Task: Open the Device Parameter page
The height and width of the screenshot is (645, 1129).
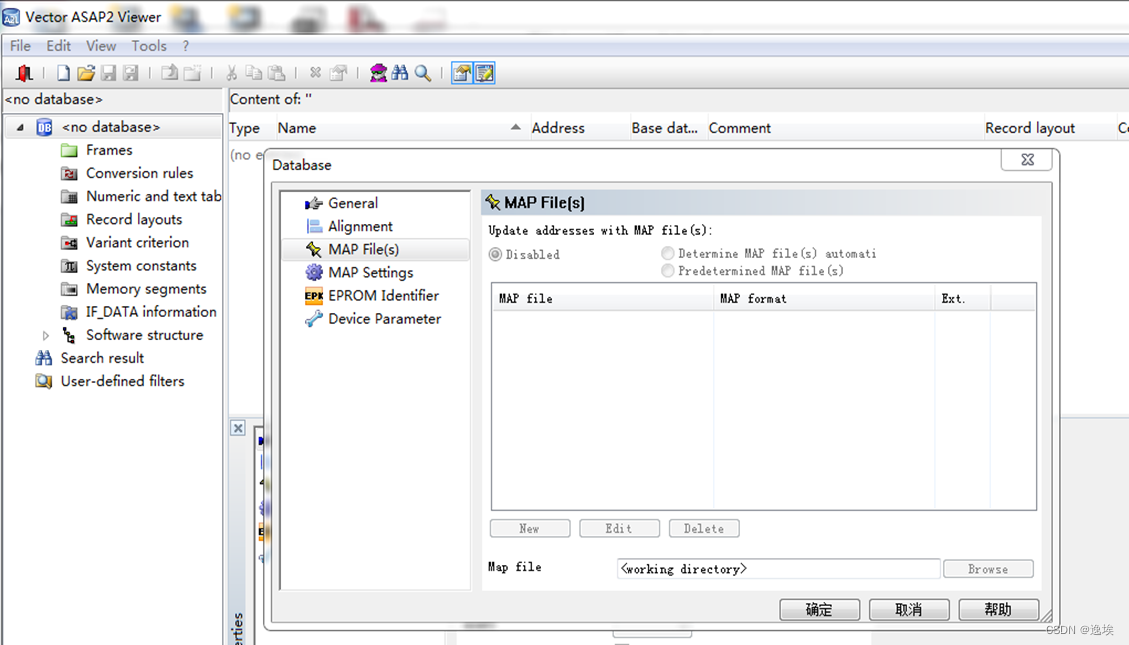Action: click(384, 318)
